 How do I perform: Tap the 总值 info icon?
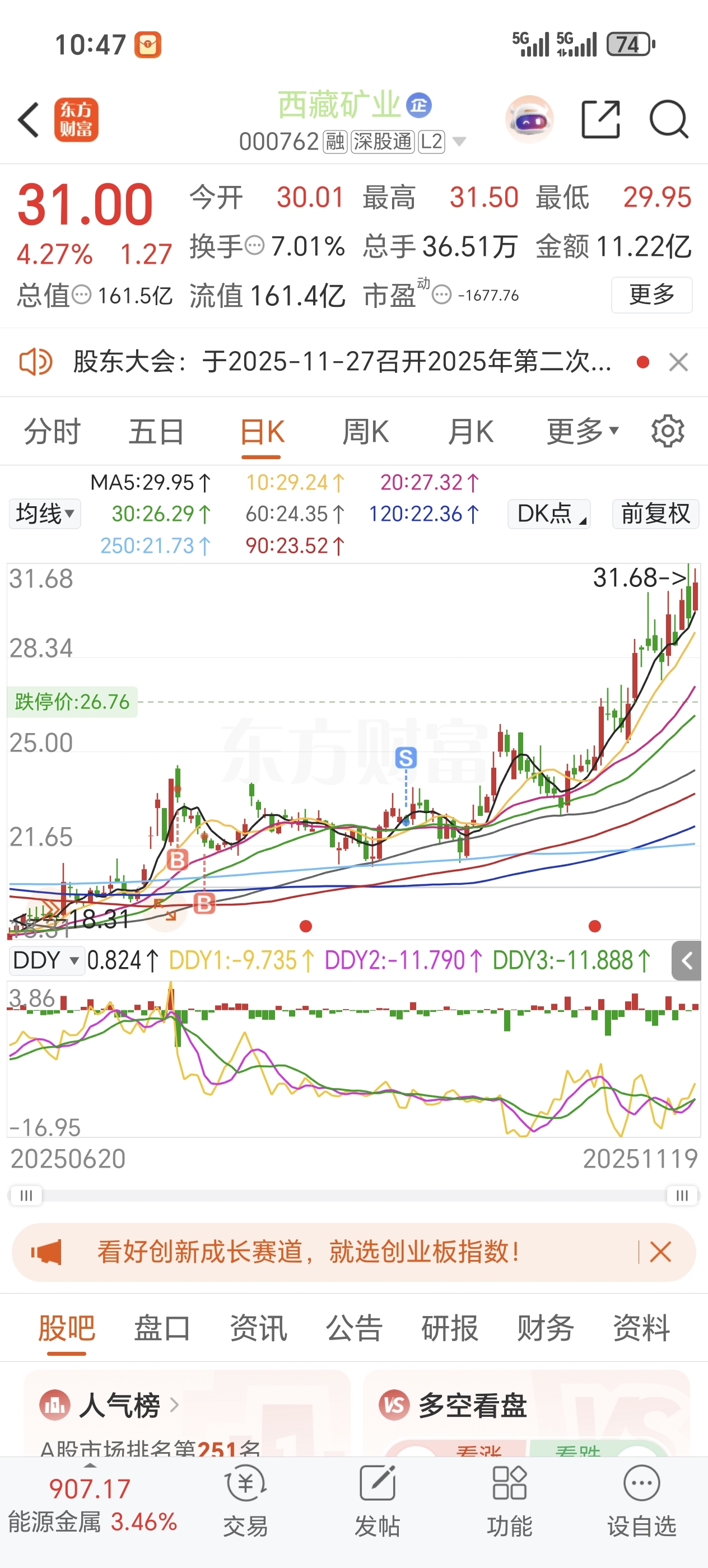click(x=82, y=295)
